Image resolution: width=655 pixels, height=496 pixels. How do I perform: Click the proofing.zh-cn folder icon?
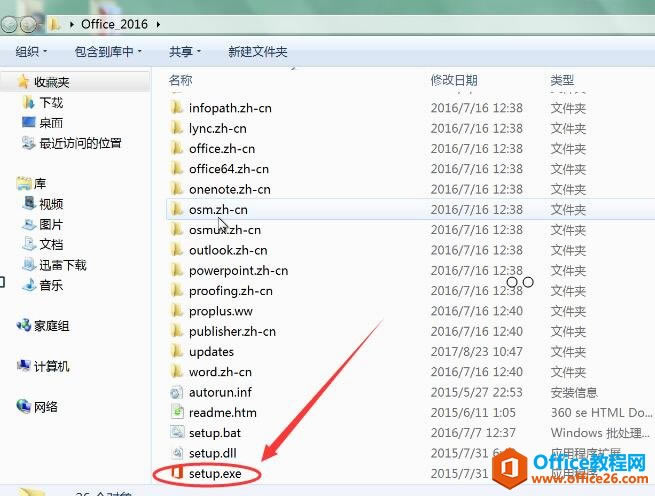[x=177, y=291]
